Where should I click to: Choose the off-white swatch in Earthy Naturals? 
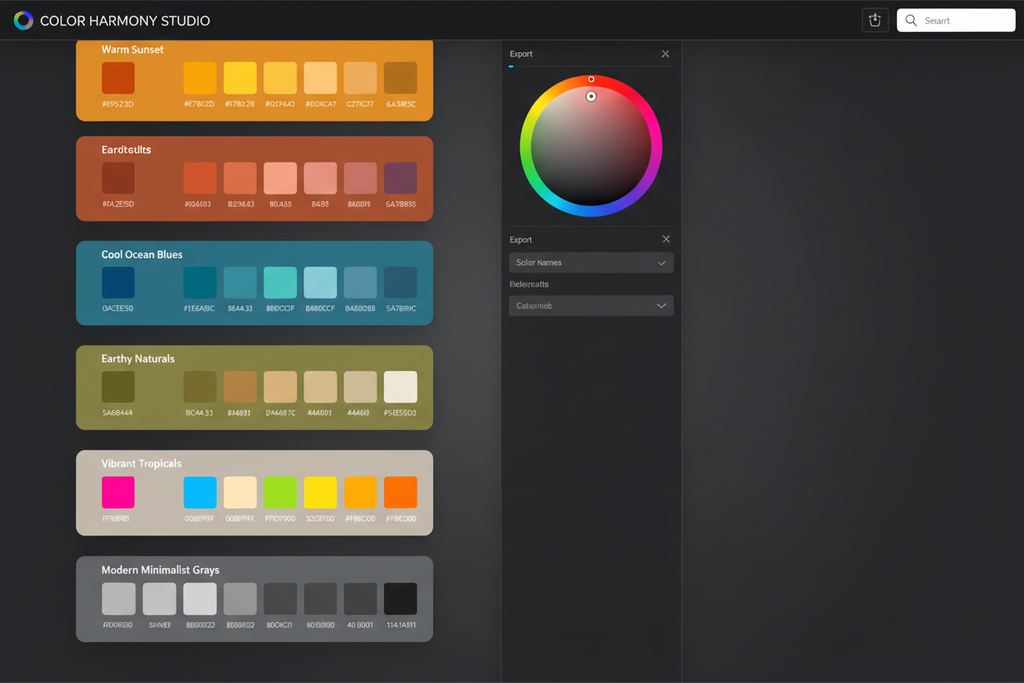coord(401,387)
